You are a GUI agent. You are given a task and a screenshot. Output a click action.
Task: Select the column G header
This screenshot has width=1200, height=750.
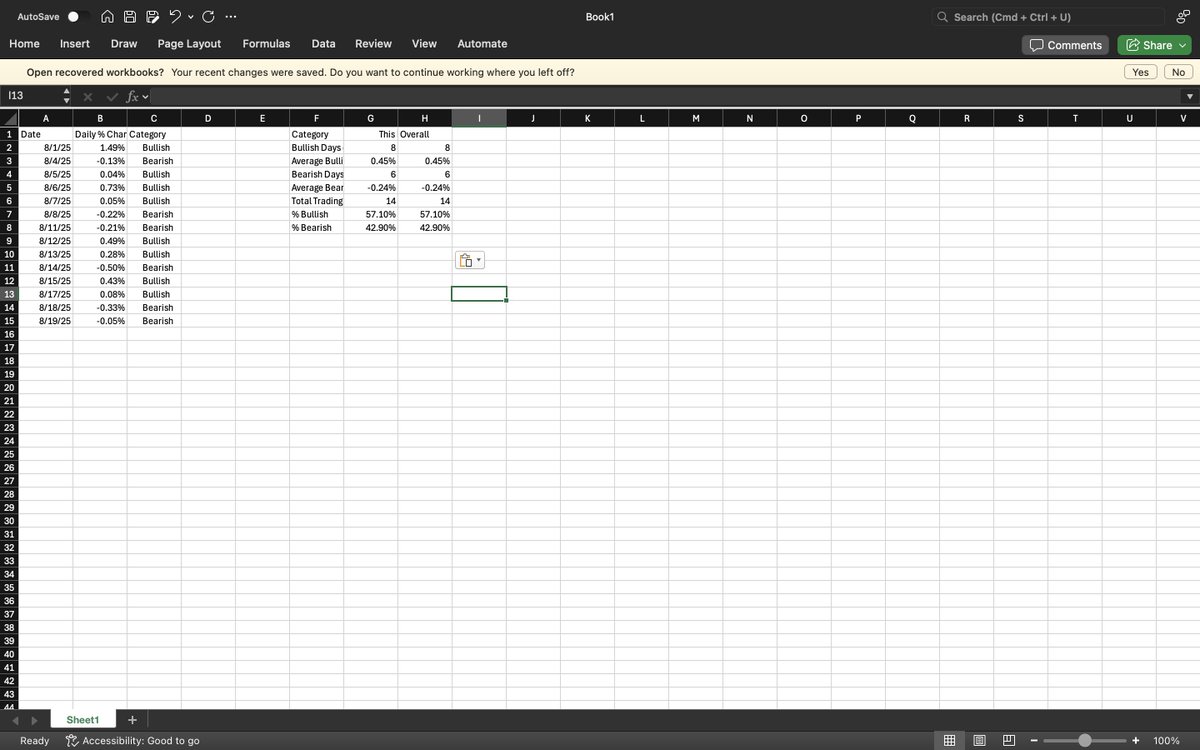371,119
